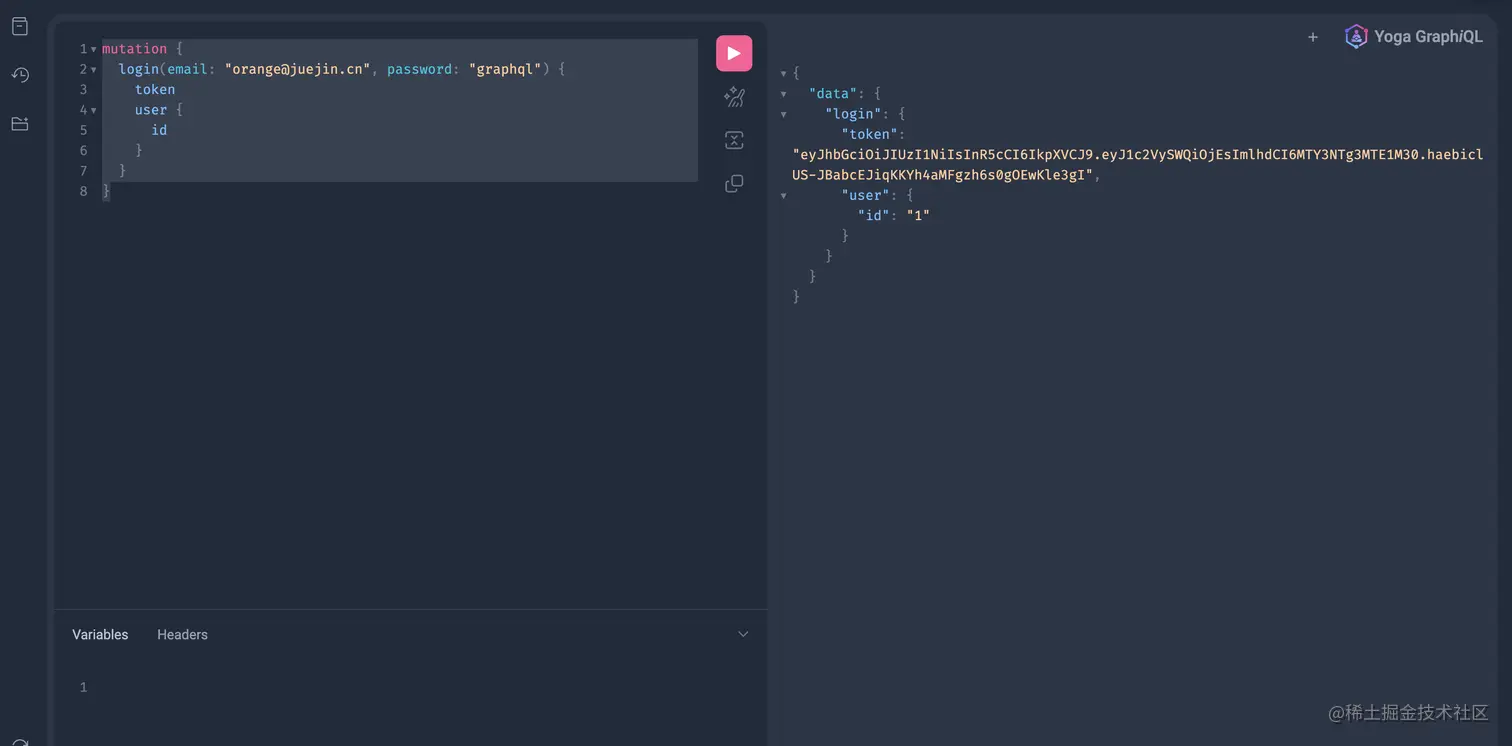Click the login field name in the query
The height and width of the screenshot is (746, 1512).
pos(139,69)
